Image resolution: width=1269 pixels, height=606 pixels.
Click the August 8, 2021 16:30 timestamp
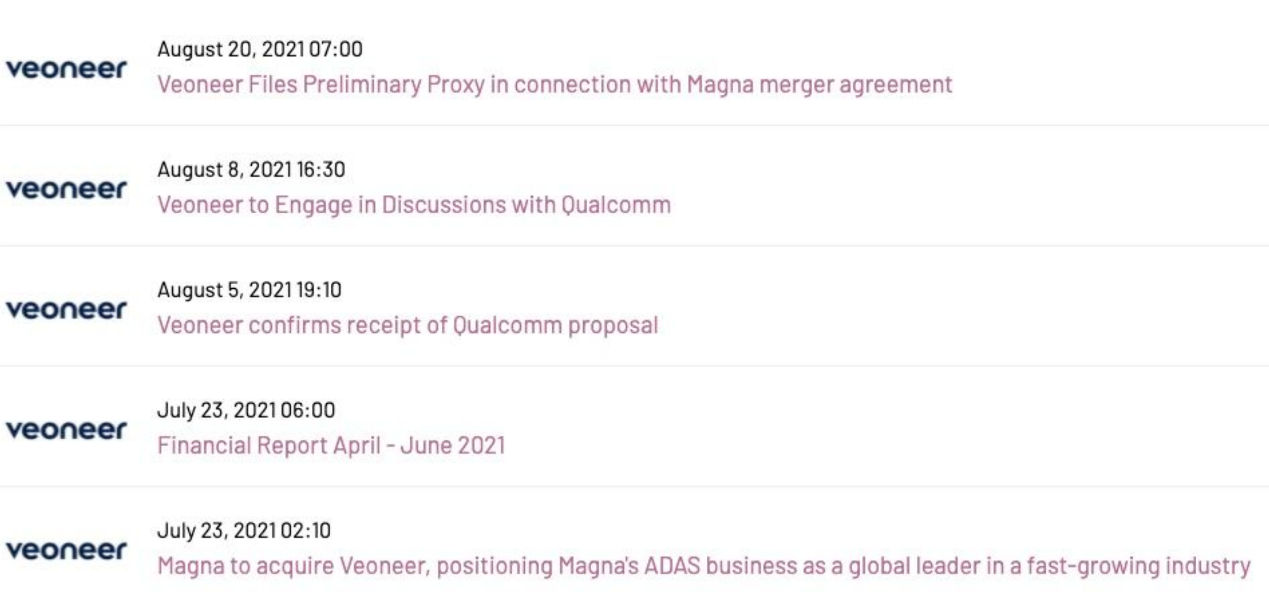251,170
